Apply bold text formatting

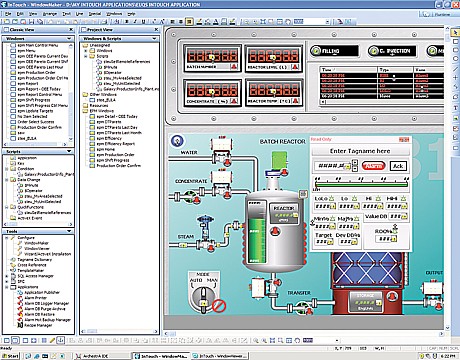coord(126,22)
